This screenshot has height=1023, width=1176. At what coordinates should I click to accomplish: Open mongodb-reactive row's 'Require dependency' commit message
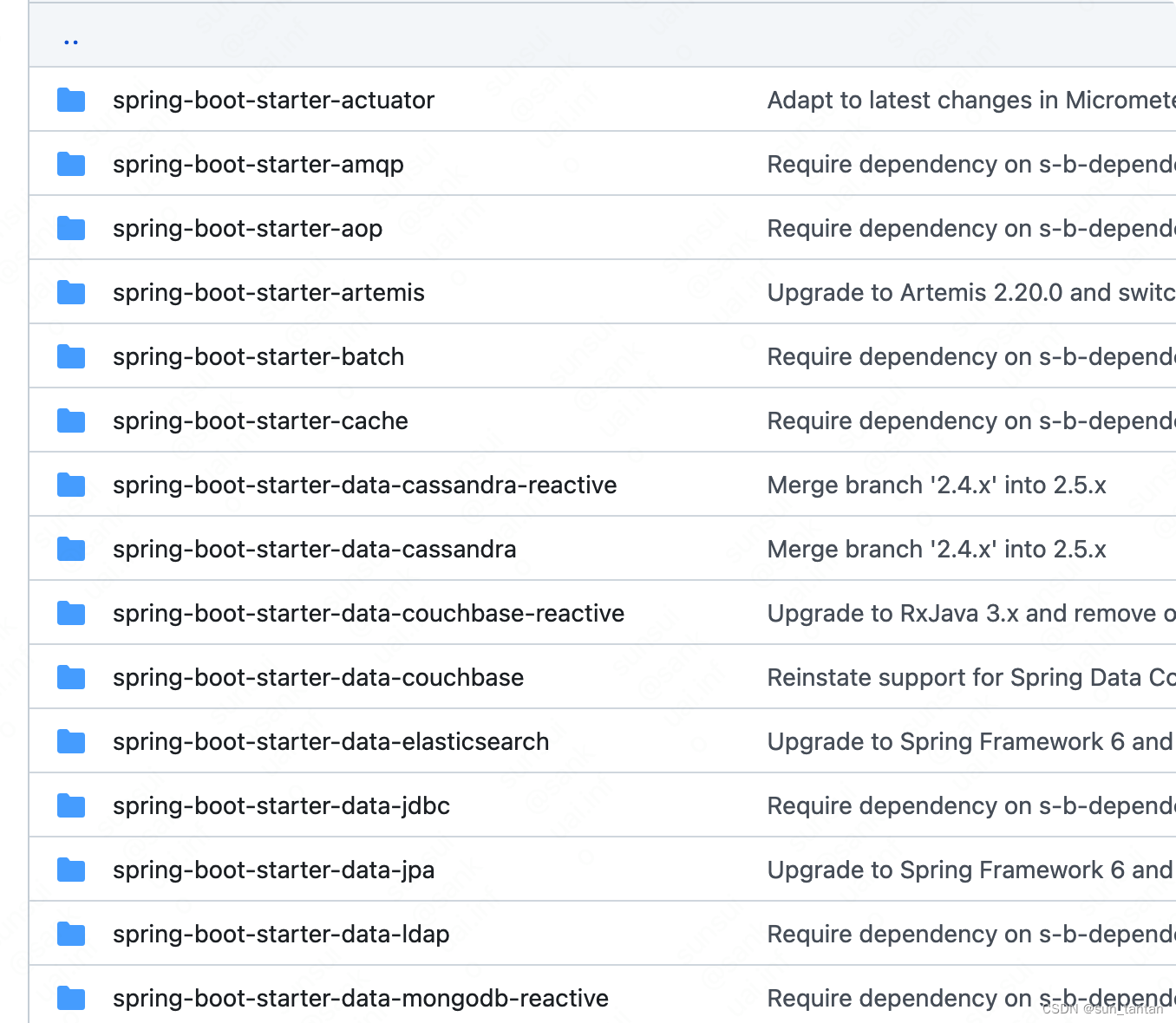(x=971, y=999)
